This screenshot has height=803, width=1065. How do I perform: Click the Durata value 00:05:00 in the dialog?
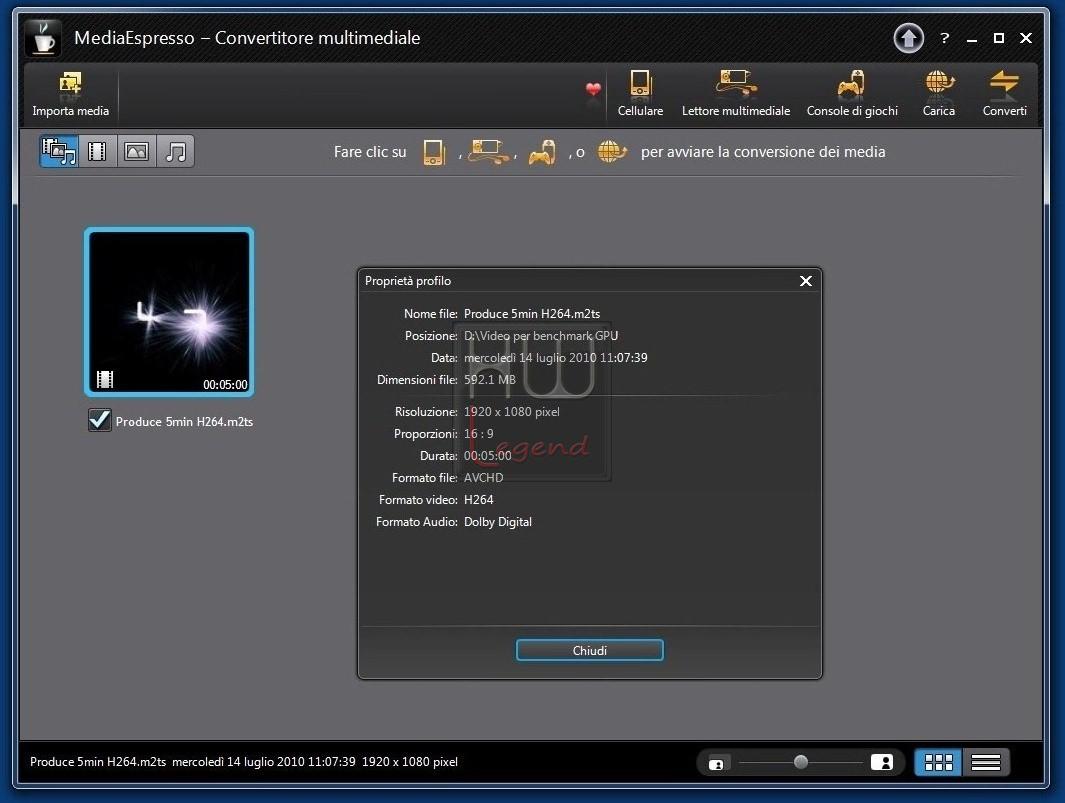(488, 456)
